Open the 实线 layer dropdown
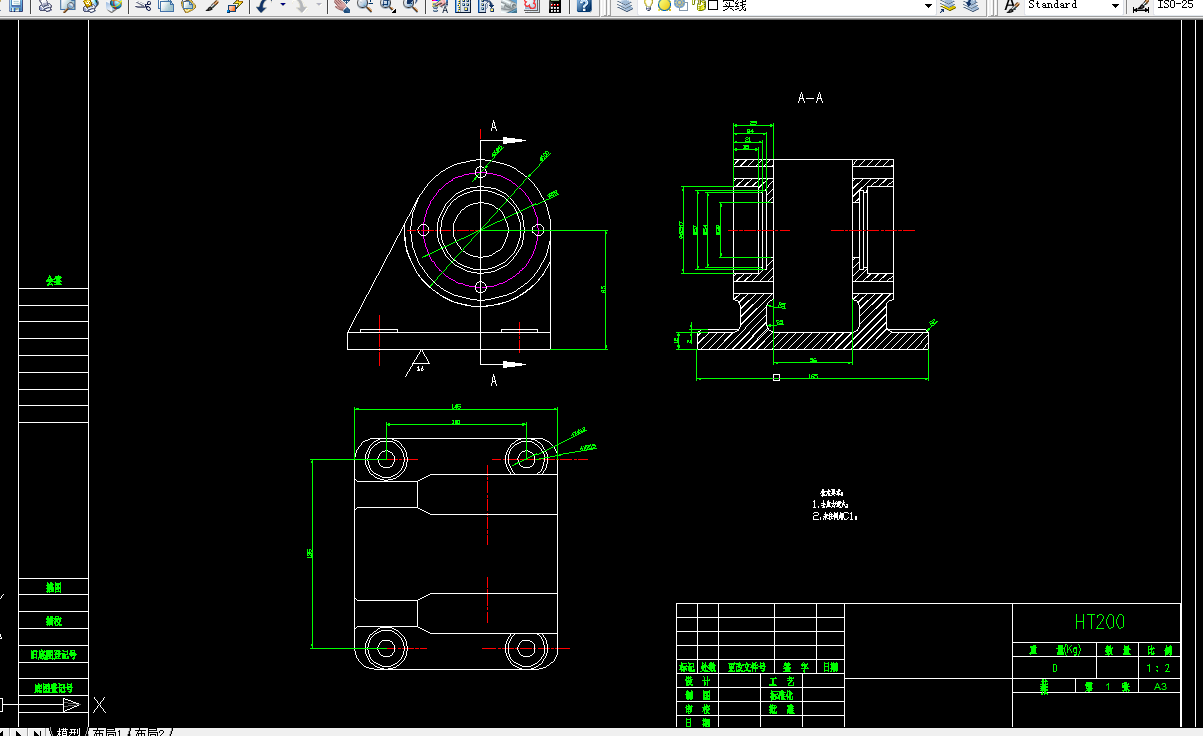This screenshot has height=736, width=1203. 927,6
